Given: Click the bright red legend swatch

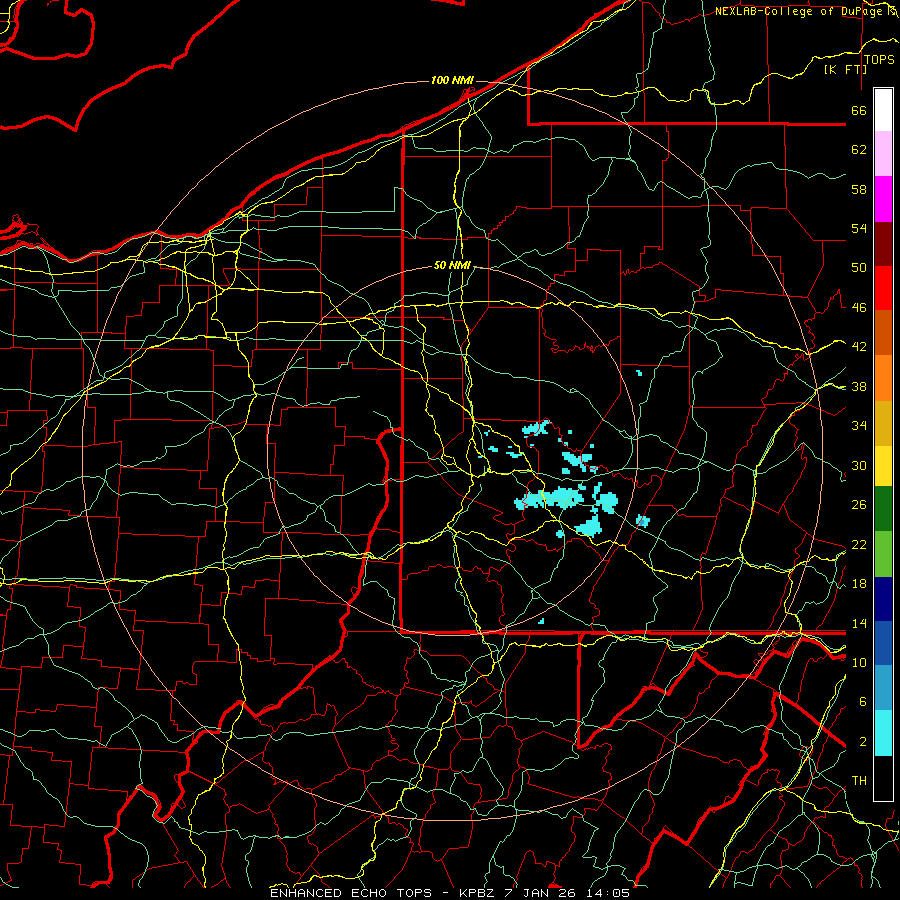Looking at the screenshot, I should point(883,288).
